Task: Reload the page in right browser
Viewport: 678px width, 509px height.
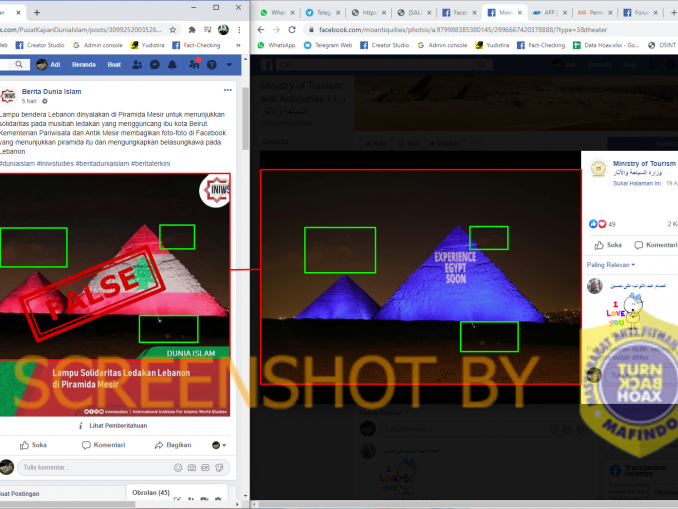Action: coord(292,30)
